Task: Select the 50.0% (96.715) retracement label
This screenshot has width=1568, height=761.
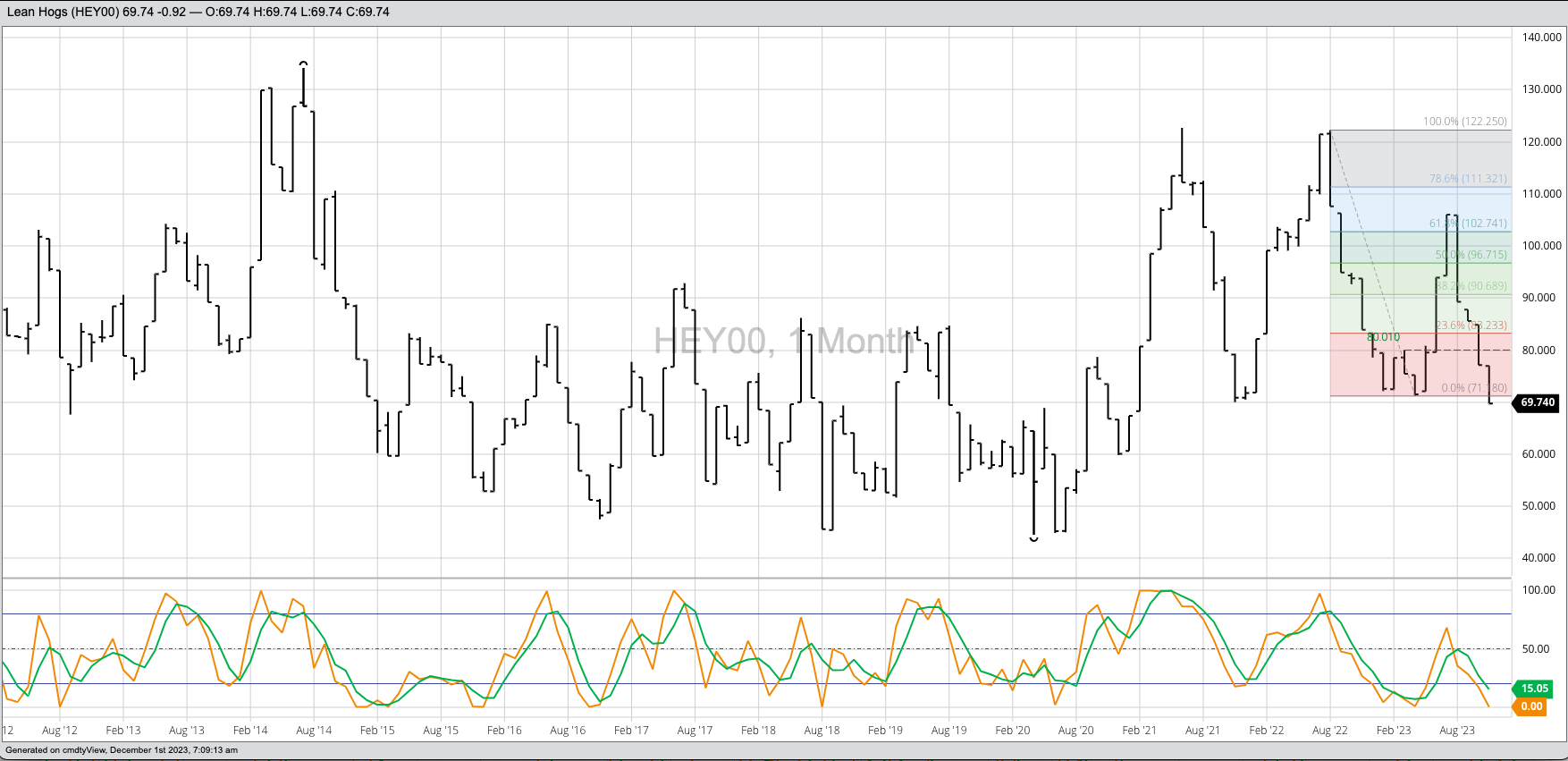Action: (x=1471, y=255)
